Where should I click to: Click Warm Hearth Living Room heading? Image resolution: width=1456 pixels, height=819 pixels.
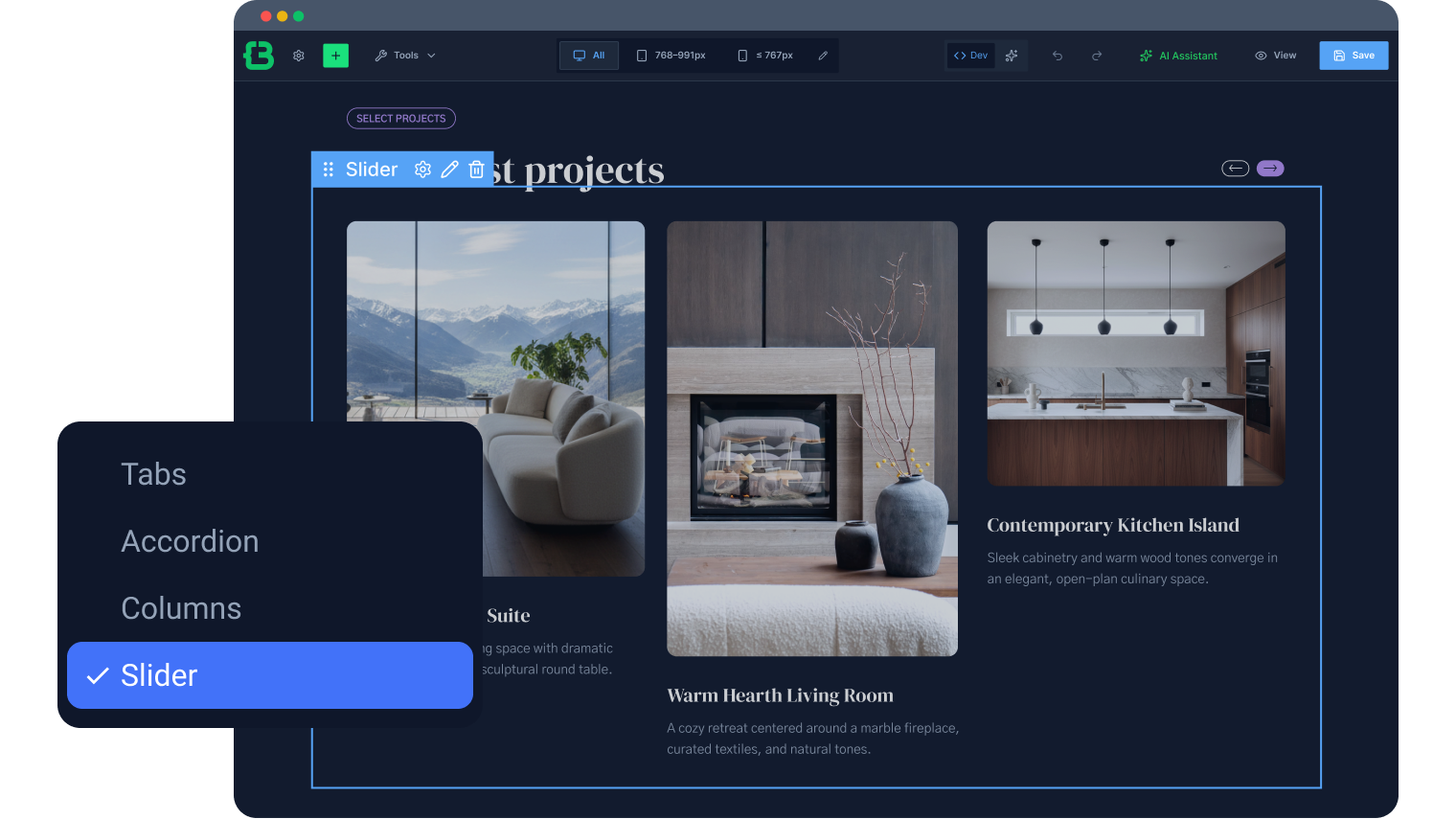(x=780, y=695)
